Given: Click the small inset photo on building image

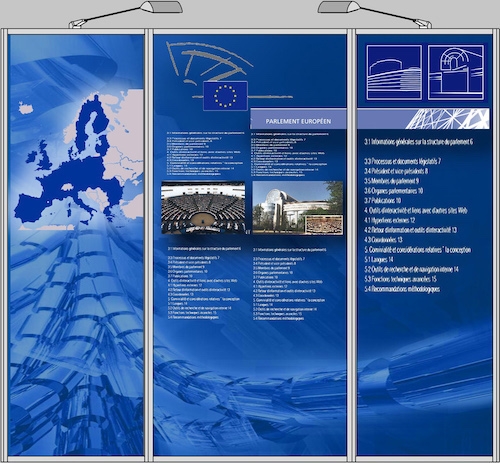Looking at the screenshot, I should [324, 224].
